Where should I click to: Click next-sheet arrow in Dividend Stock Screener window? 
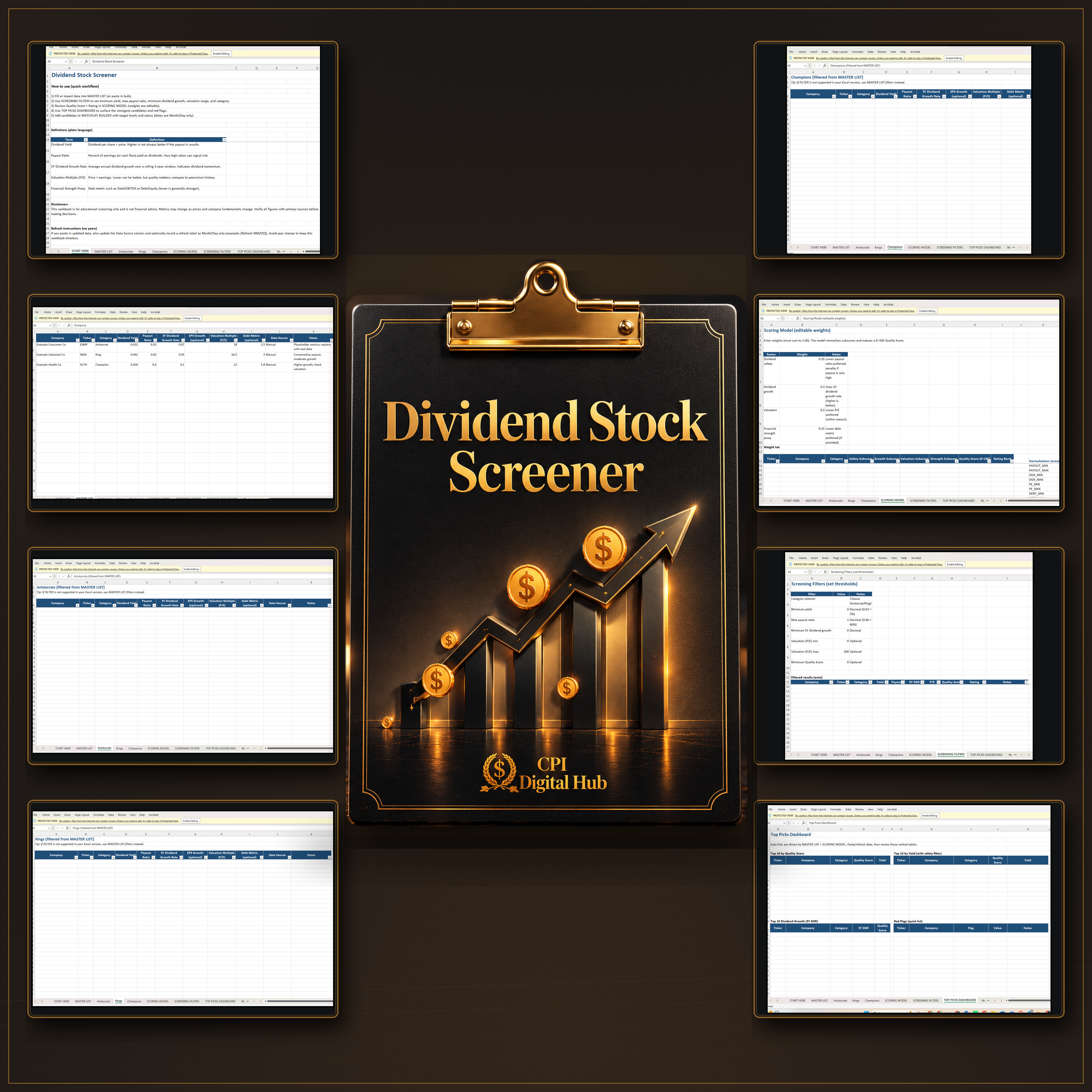tap(58, 252)
